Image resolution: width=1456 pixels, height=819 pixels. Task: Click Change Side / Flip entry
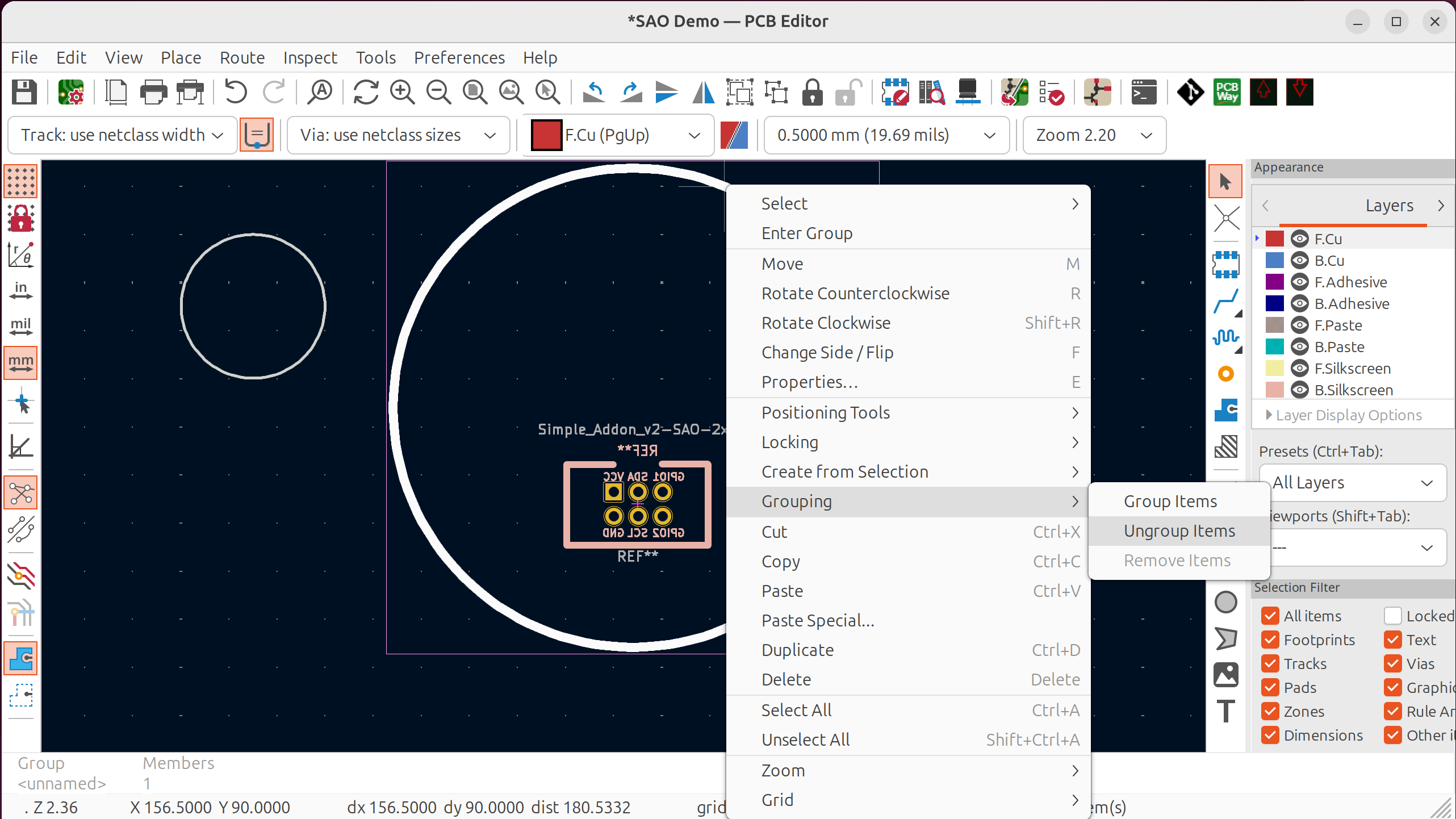coord(908,353)
